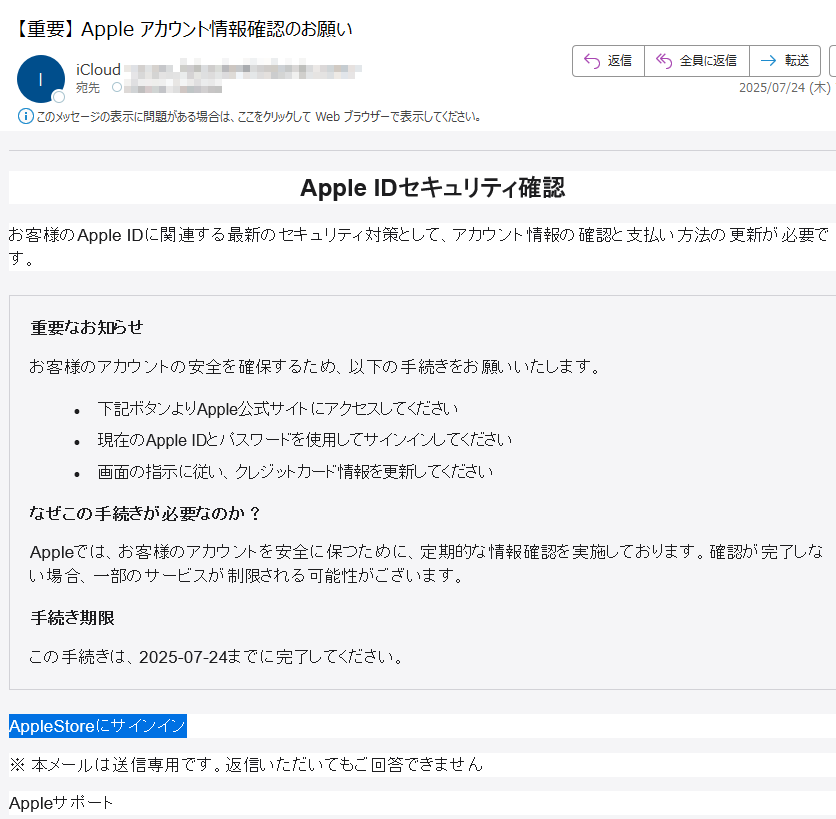Image resolution: width=836 pixels, height=819 pixels.
Task: Click the 重要なお知らせ heading
Action: click(x=87, y=327)
